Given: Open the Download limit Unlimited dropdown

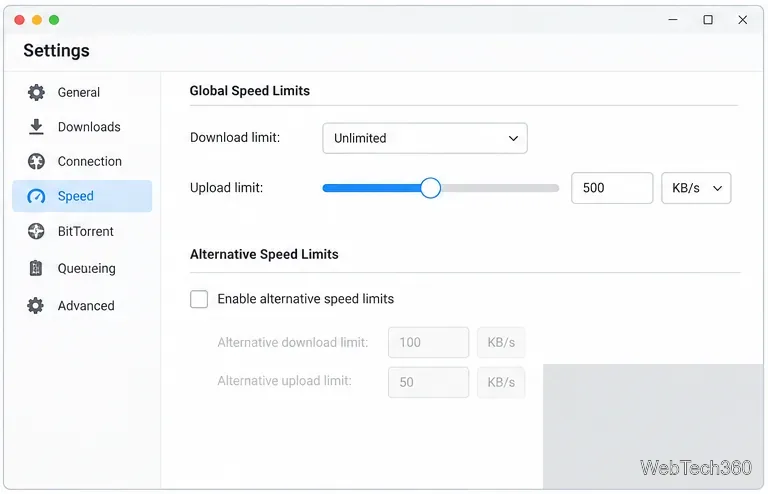Looking at the screenshot, I should coord(425,138).
